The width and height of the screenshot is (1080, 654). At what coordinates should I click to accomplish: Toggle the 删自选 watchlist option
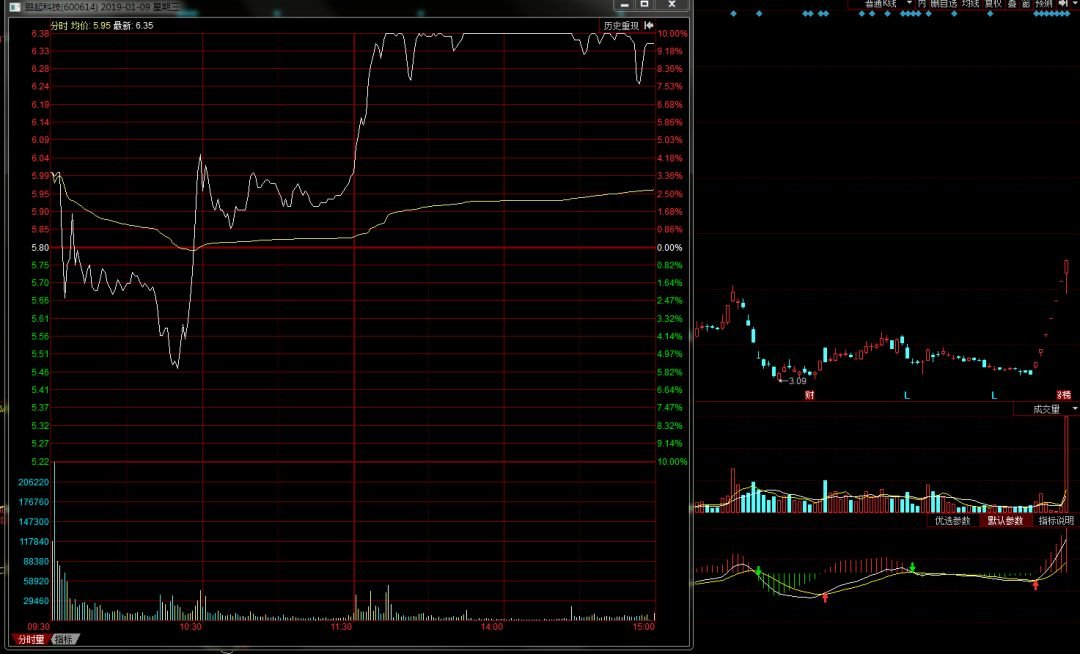(x=943, y=4)
